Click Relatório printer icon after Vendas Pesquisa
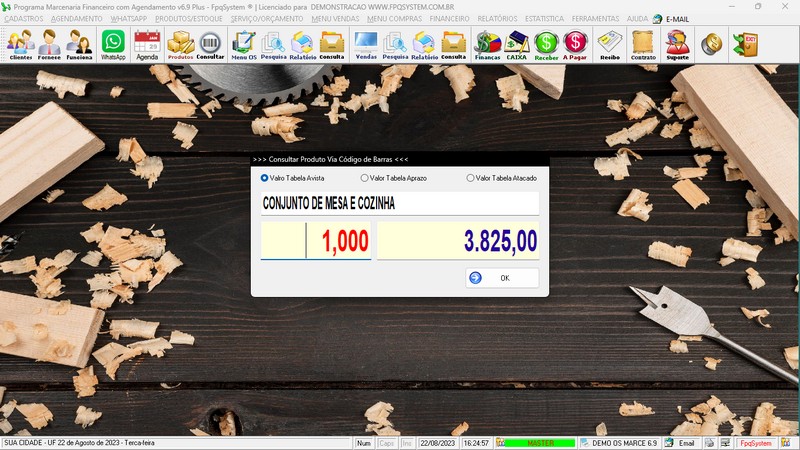Viewport: 800px width, 450px height. pos(424,45)
